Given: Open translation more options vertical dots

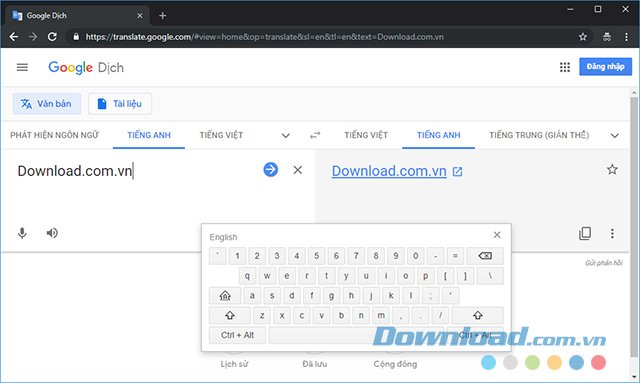Looking at the screenshot, I should pyautogui.click(x=612, y=233).
